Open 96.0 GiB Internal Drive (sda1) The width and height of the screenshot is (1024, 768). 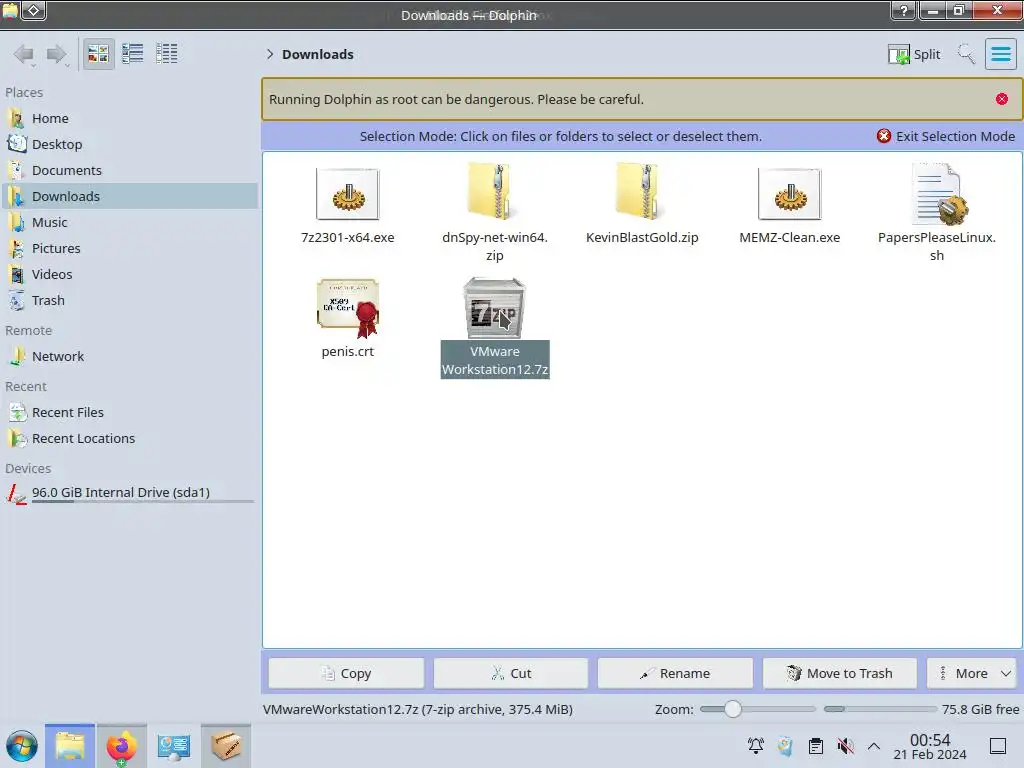coord(131,493)
